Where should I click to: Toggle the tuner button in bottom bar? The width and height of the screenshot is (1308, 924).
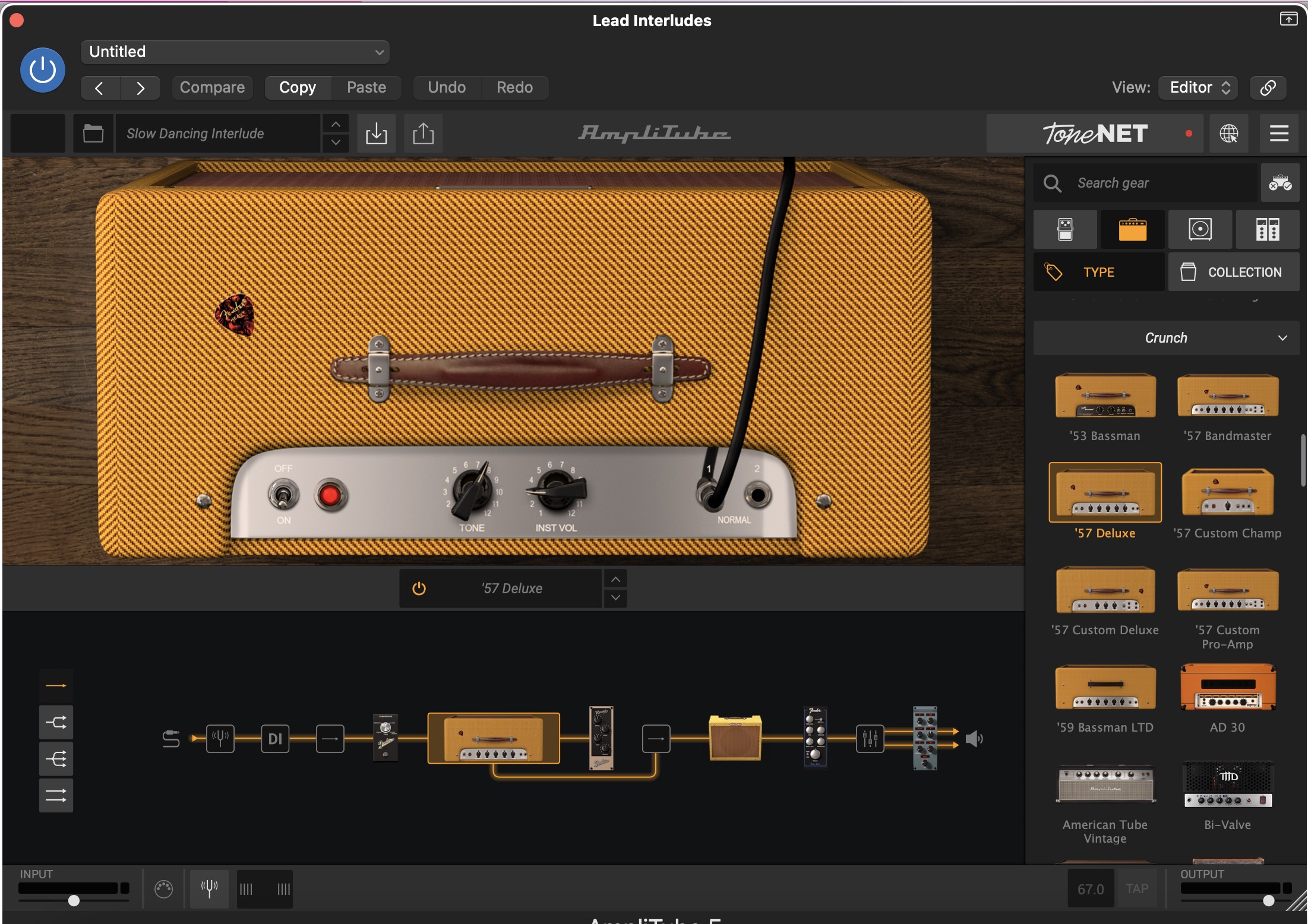(x=209, y=888)
